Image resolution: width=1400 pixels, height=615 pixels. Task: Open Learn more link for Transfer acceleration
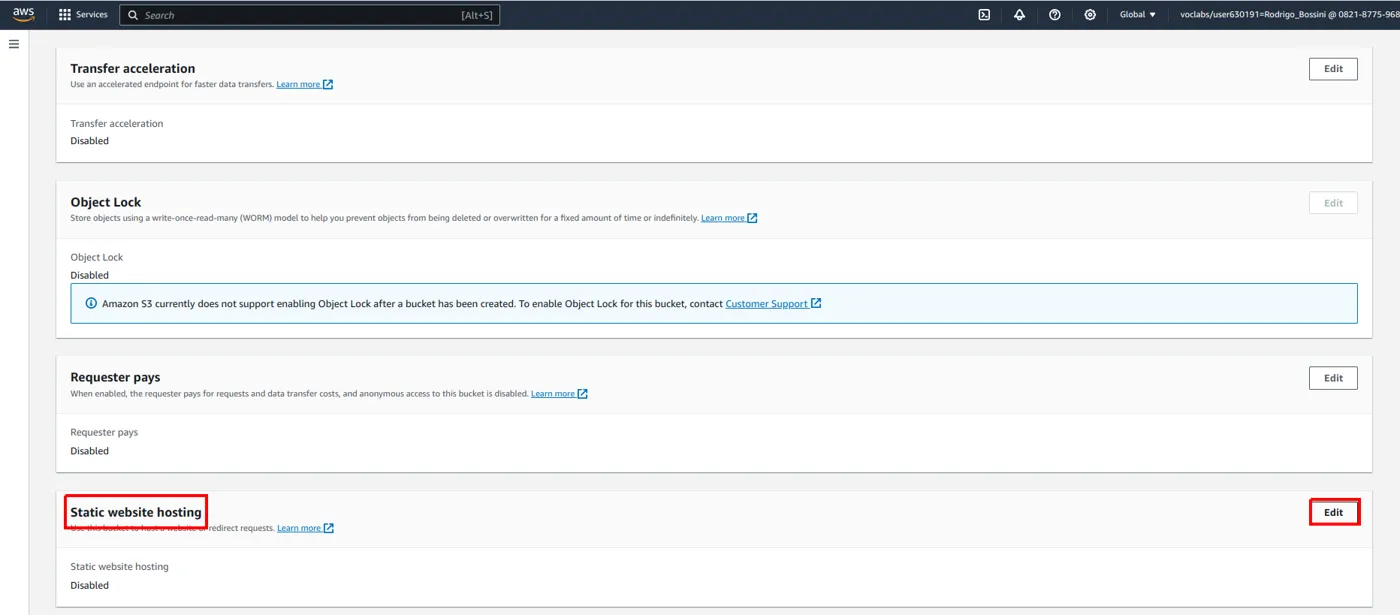pos(305,84)
